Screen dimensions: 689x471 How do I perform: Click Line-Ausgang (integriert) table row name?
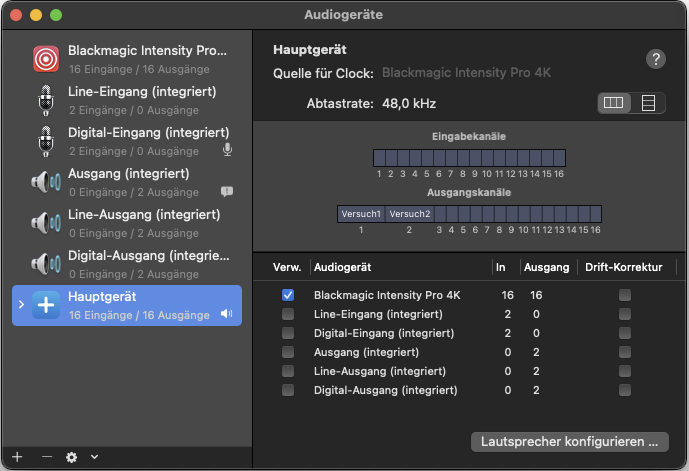[x=380, y=371]
